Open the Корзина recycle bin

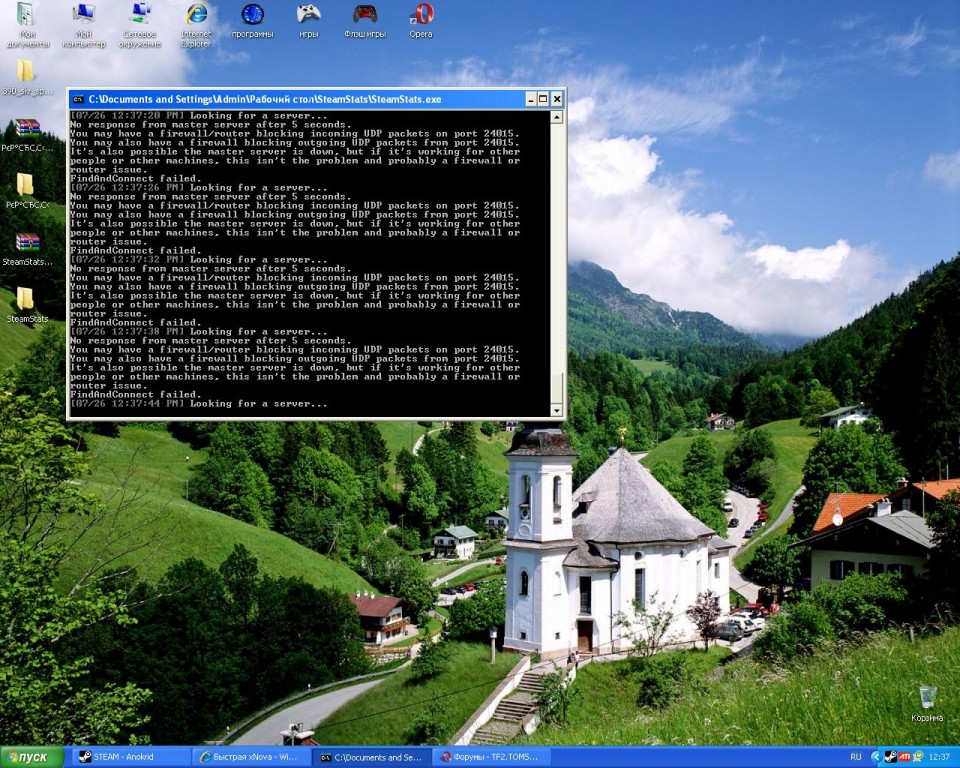coord(927,697)
